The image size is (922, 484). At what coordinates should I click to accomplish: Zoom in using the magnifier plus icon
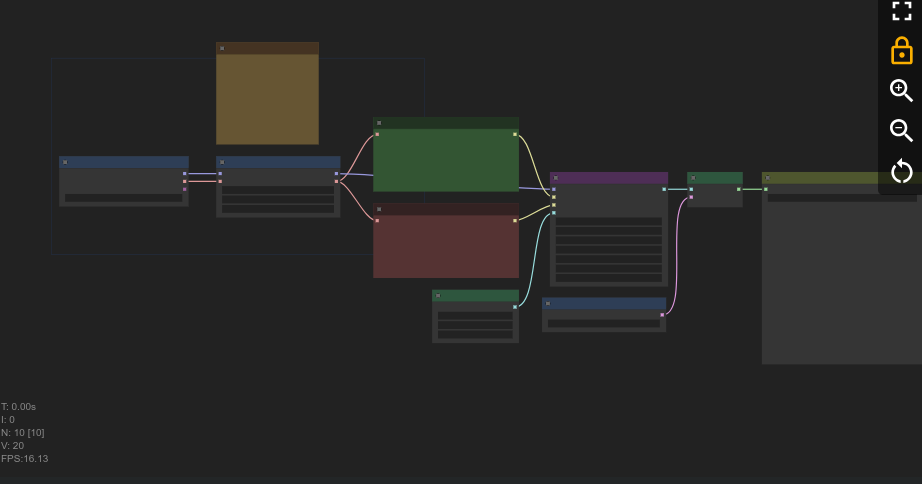tap(901, 91)
